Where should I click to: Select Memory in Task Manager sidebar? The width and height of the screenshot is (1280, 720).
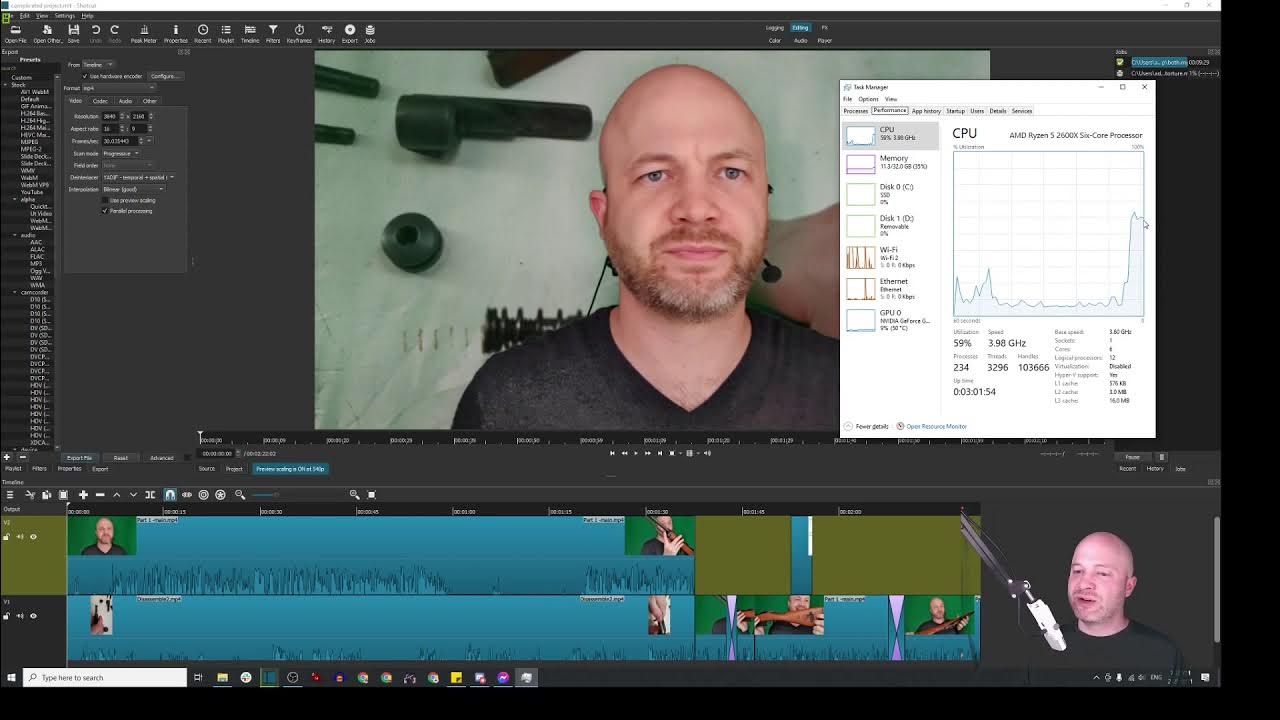(x=890, y=162)
